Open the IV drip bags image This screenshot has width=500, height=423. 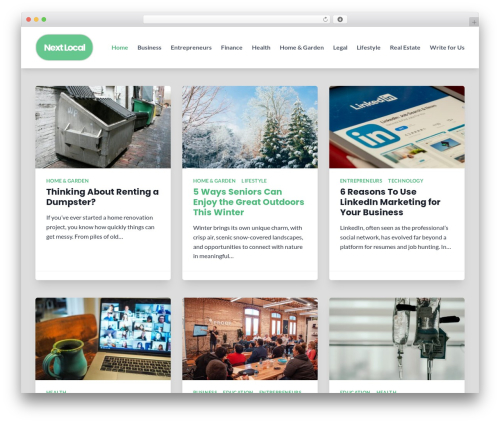[397, 339]
